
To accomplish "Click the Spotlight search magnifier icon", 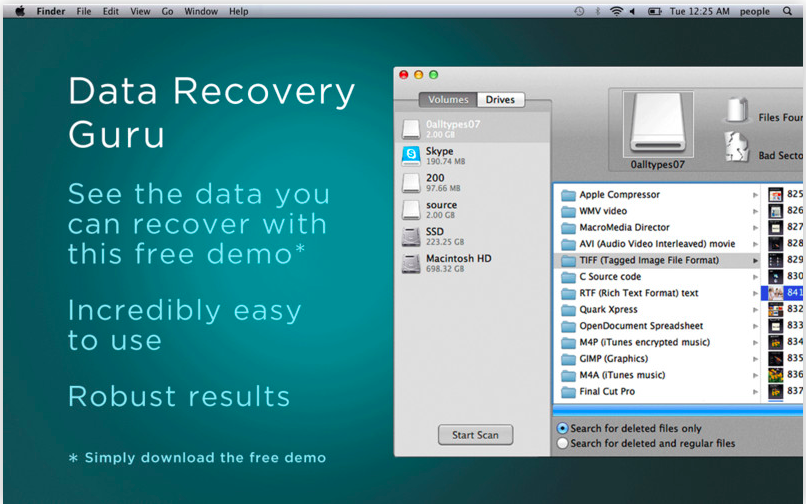I will coord(787,11).
